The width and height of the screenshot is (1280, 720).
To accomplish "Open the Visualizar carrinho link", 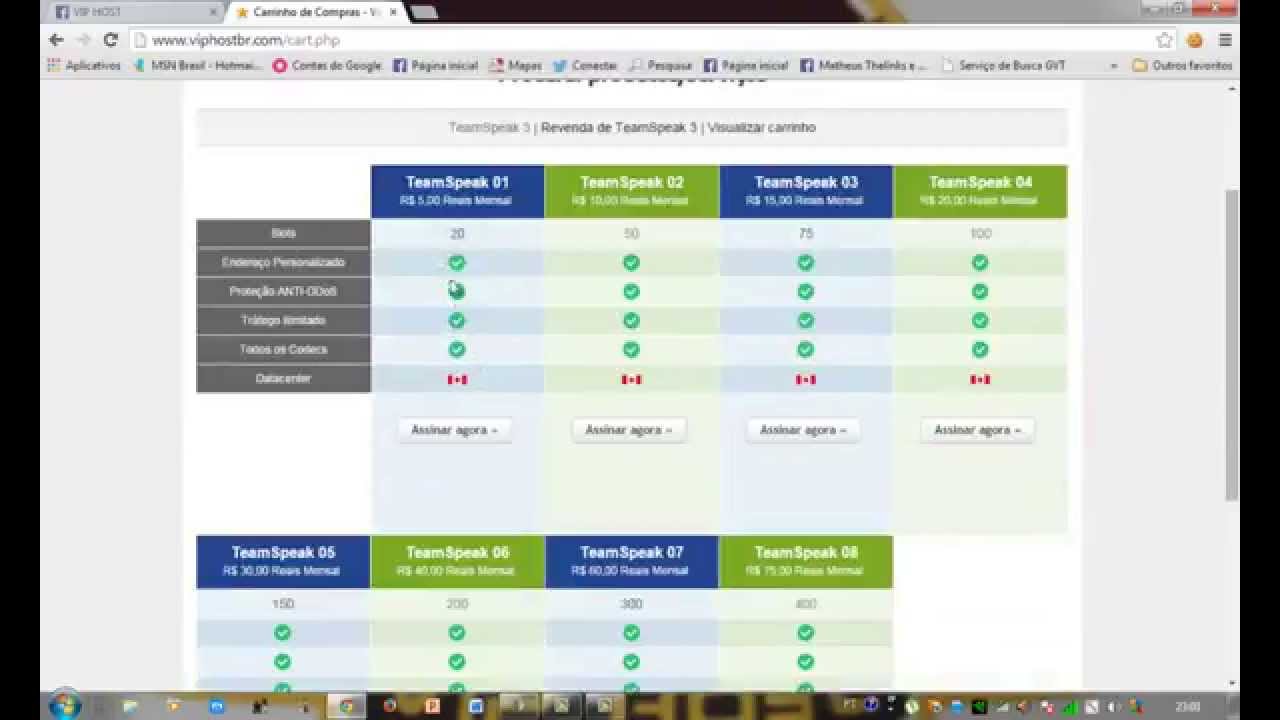I will [762, 128].
